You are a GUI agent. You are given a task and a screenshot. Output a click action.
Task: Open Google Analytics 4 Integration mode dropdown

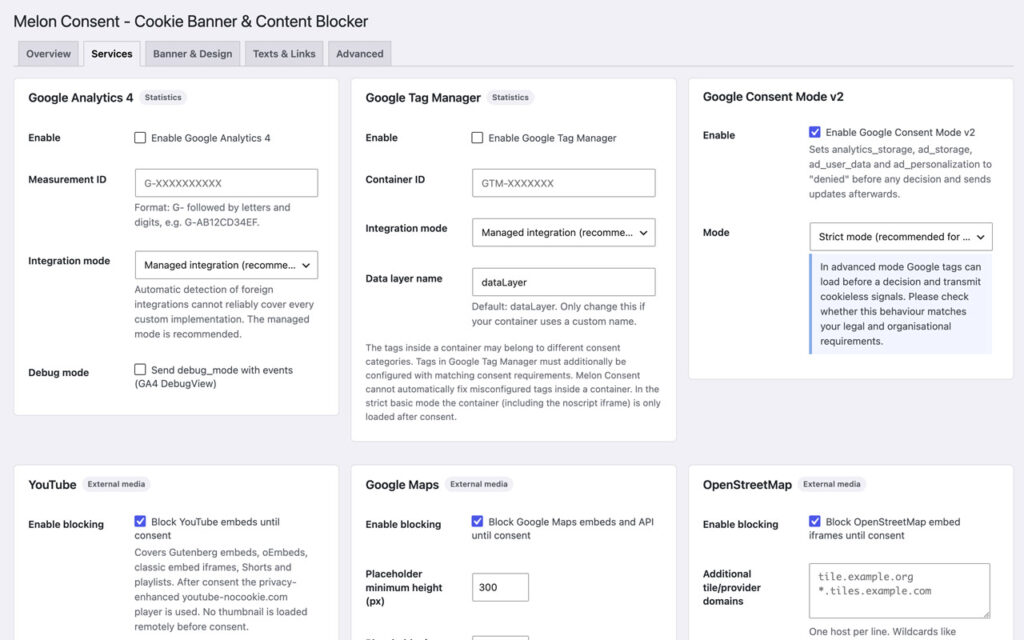(226, 265)
